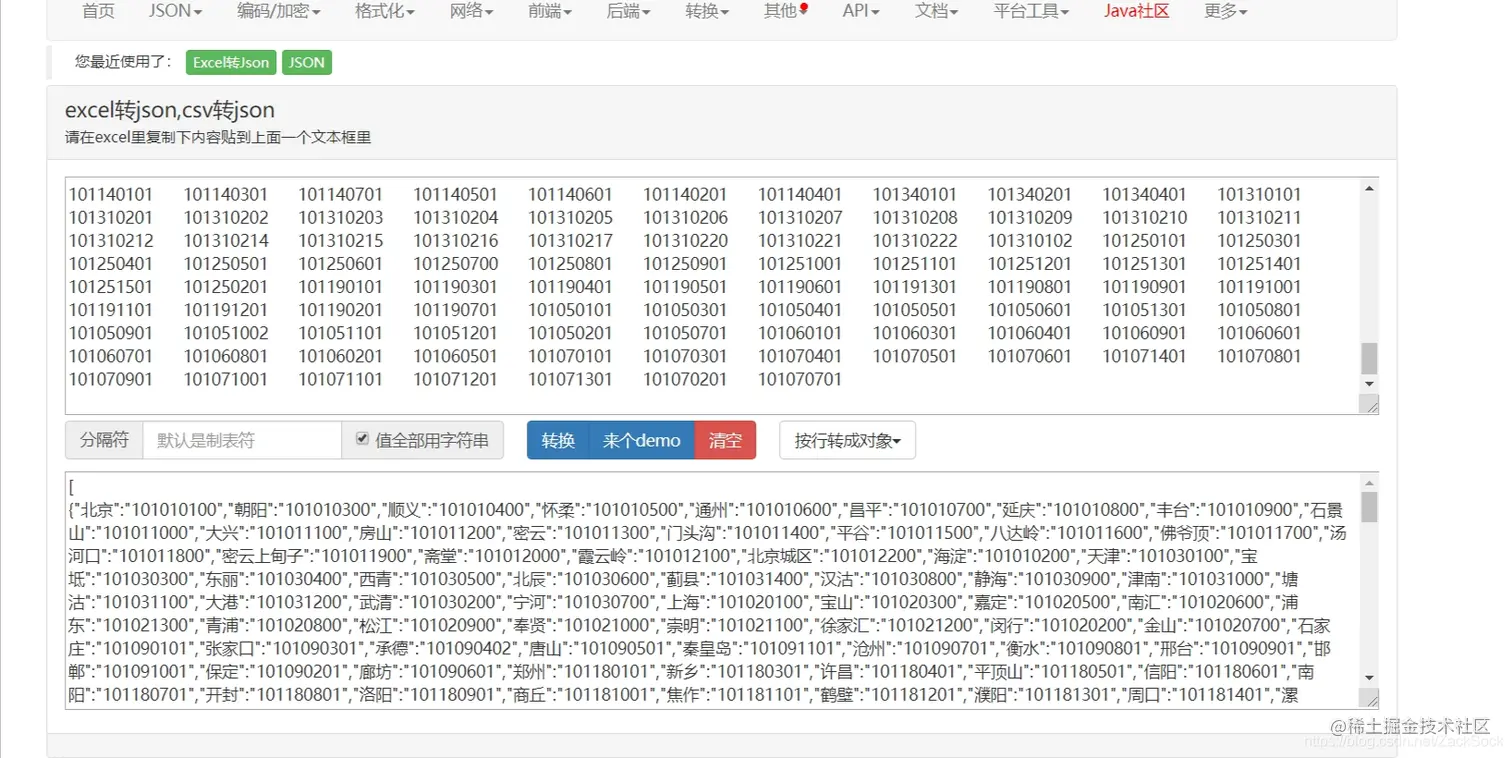Click the value 101310102 in input area
Image resolution: width=1512 pixels, height=758 pixels.
click(x=1030, y=241)
